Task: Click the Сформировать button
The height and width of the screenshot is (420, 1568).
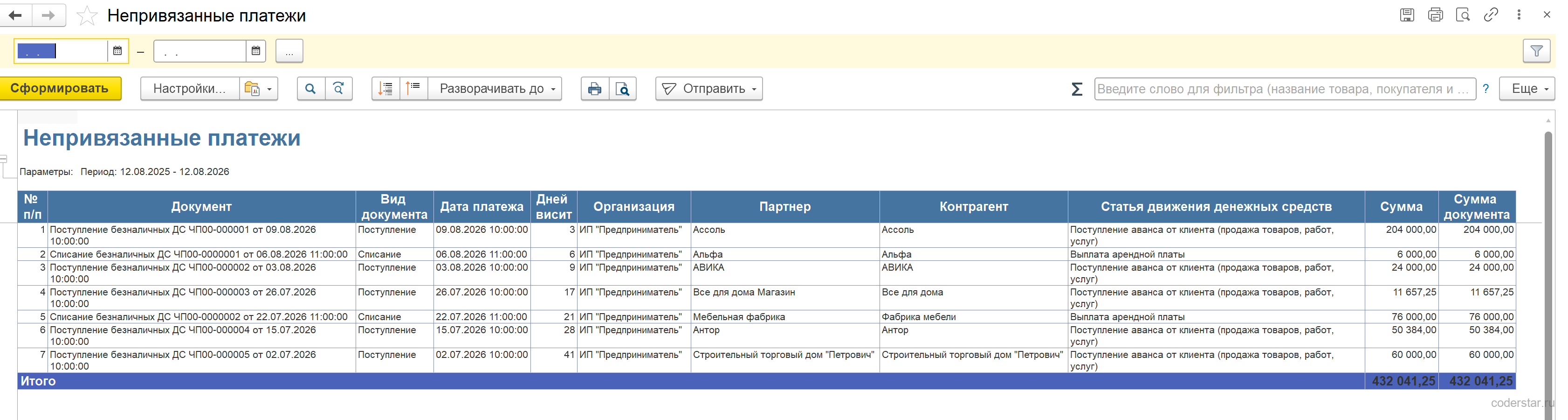Action: pos(60,89)
